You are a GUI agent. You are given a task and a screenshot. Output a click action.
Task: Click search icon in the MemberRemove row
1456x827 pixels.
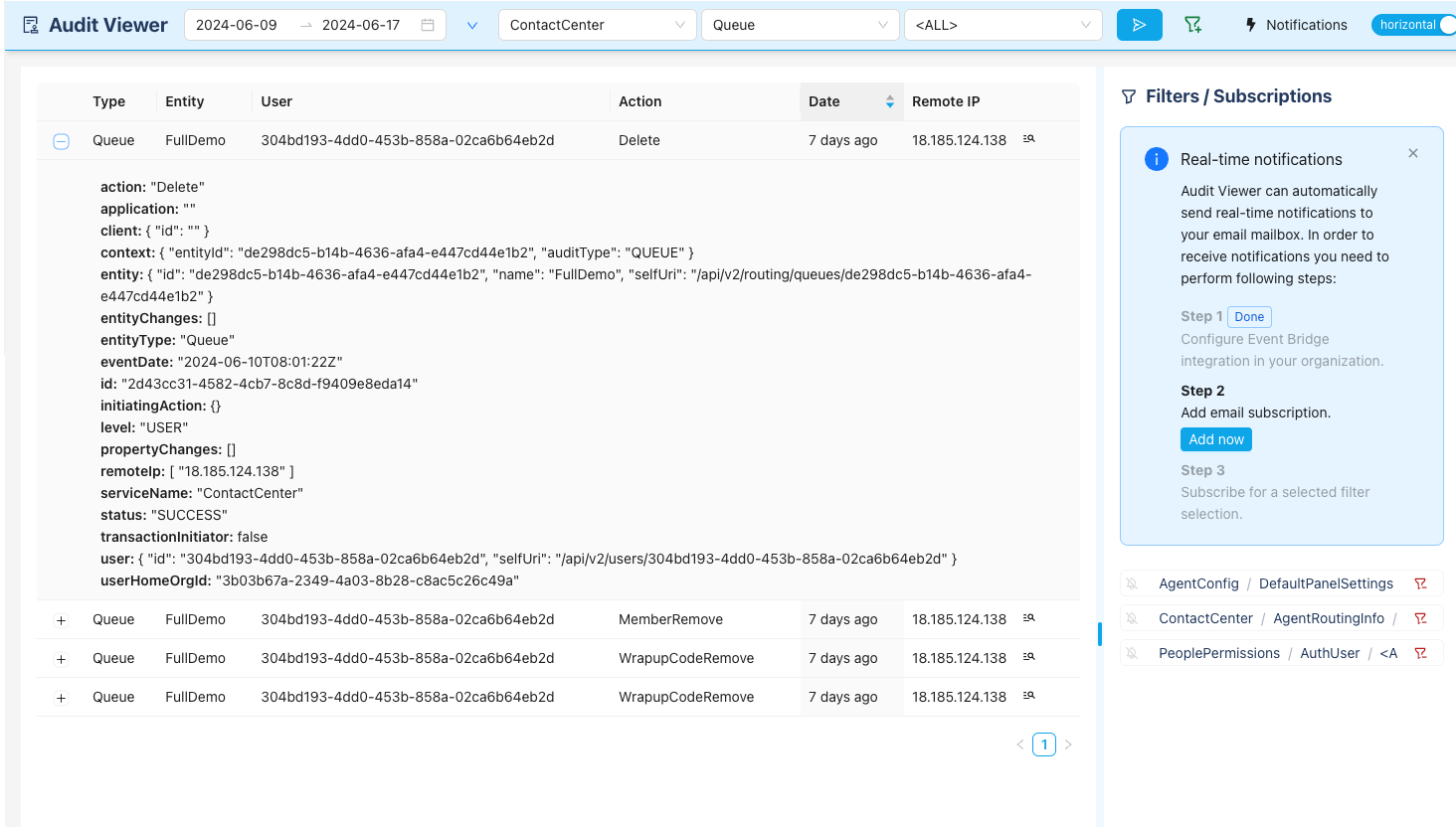(1029, 618)
